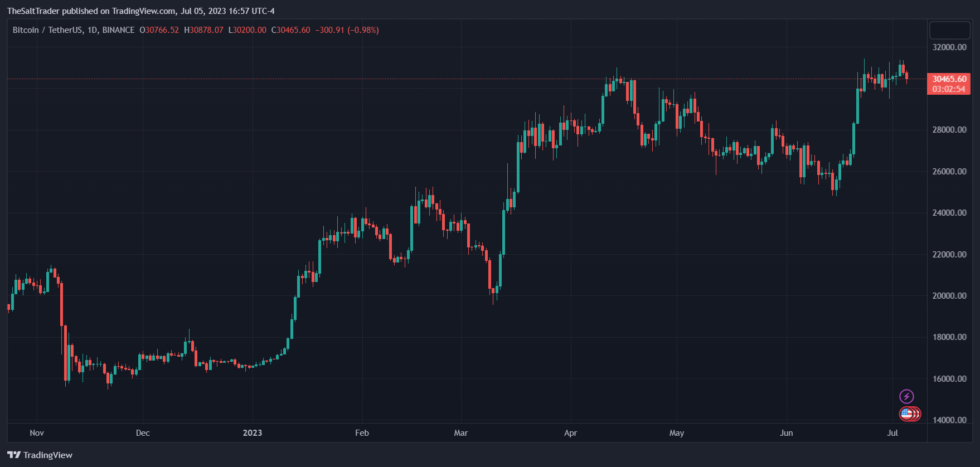
Task: Click the open value O30766.52
Action: tap(159, 30)
